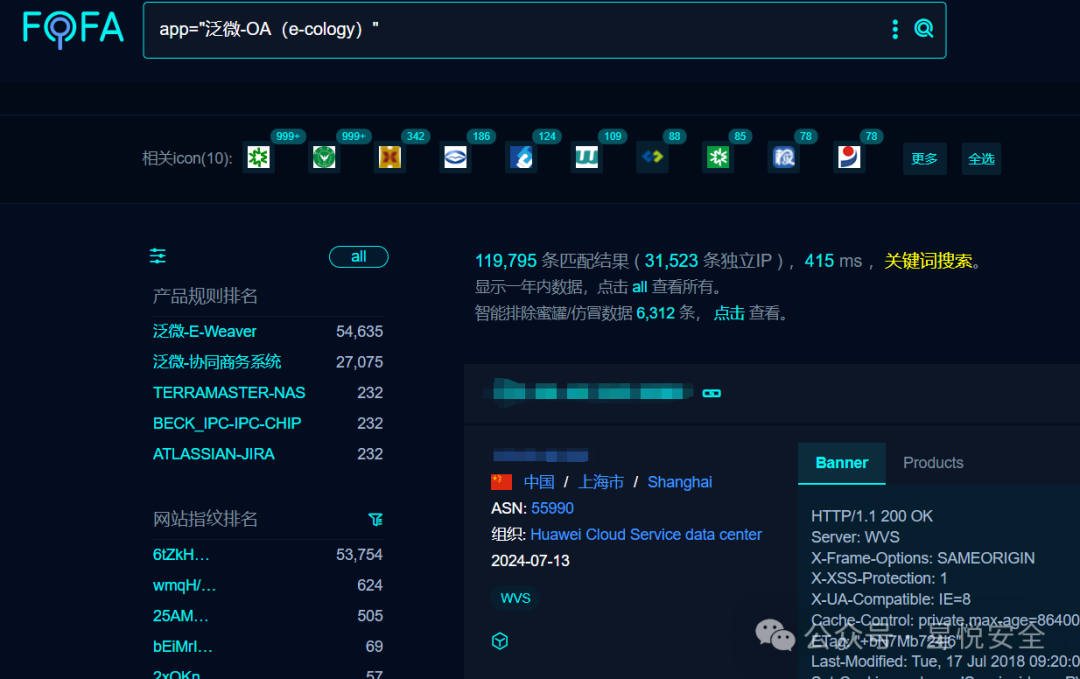This screenshot has height=679, width=1080.
Task: Click the cube icon under WVS tag
Action: [500, 641]
